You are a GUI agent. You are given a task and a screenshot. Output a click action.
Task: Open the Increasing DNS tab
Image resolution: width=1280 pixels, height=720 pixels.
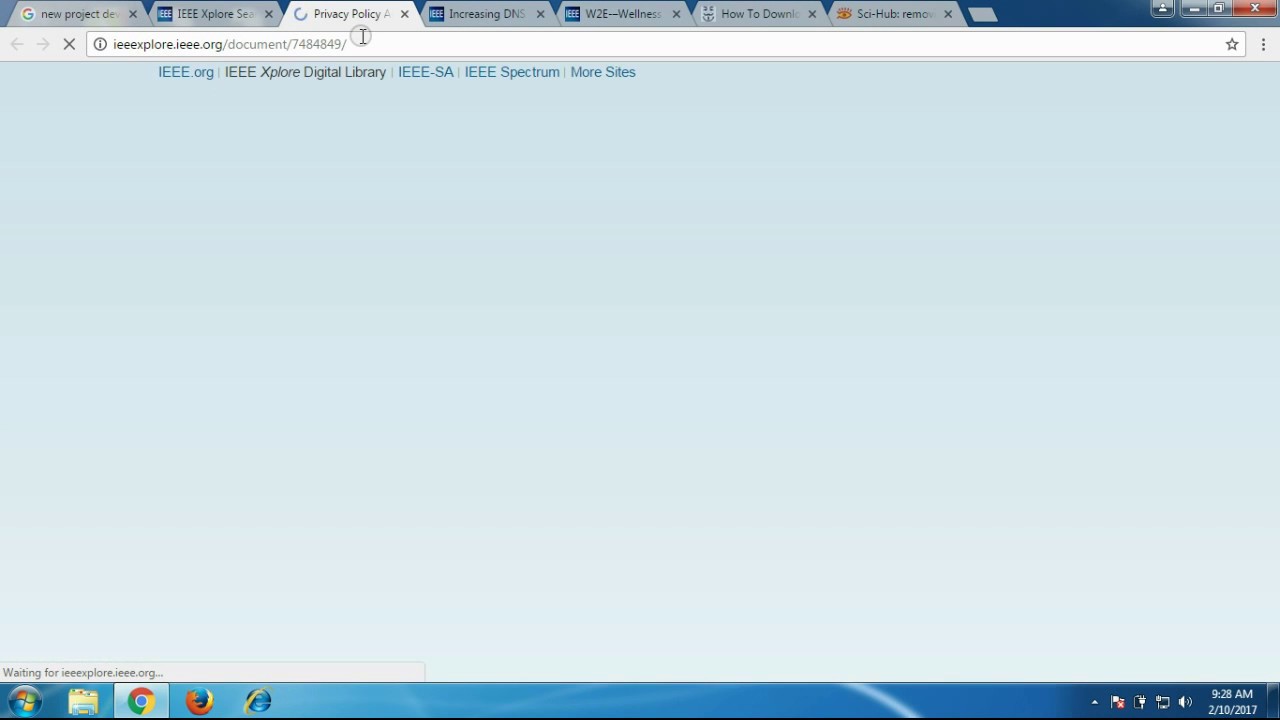pyautogui.click(x=486, y=14)
